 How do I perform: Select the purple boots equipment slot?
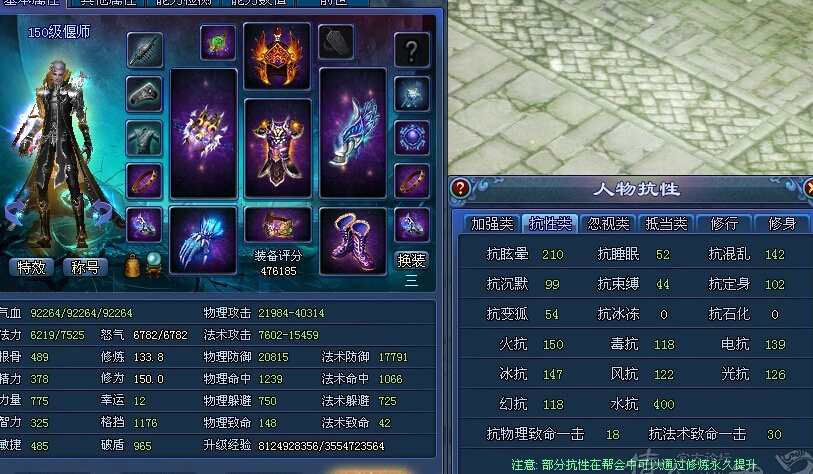point(353,240)
